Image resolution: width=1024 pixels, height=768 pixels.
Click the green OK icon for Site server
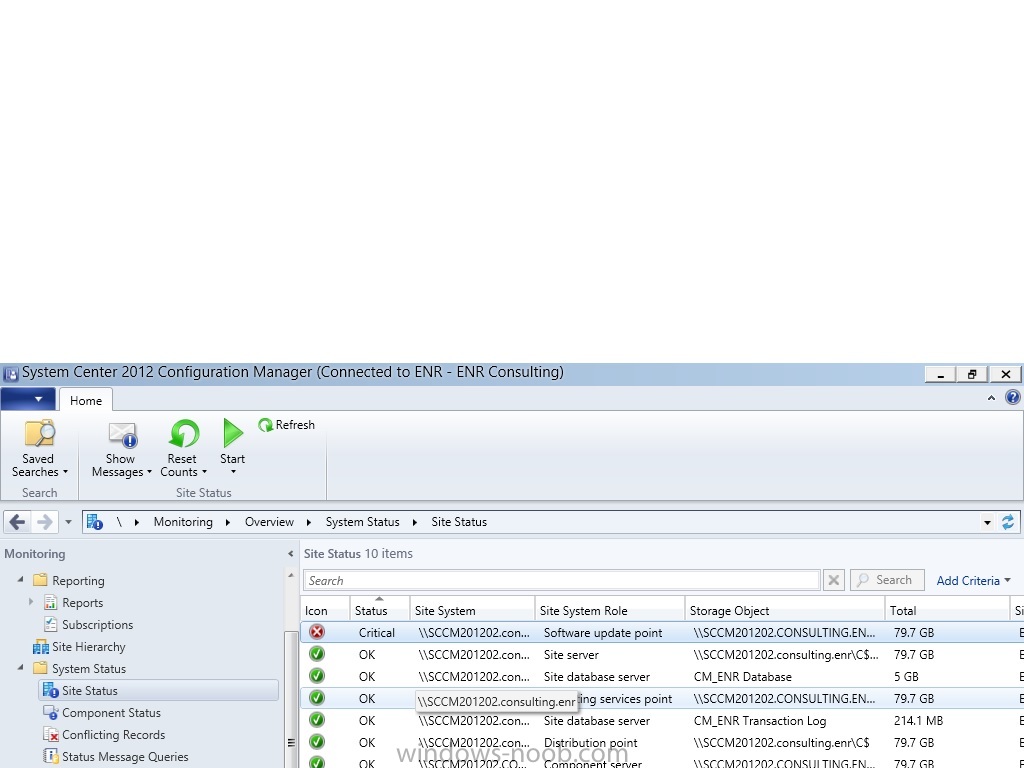pyautogui.click(x=317, y=654)
